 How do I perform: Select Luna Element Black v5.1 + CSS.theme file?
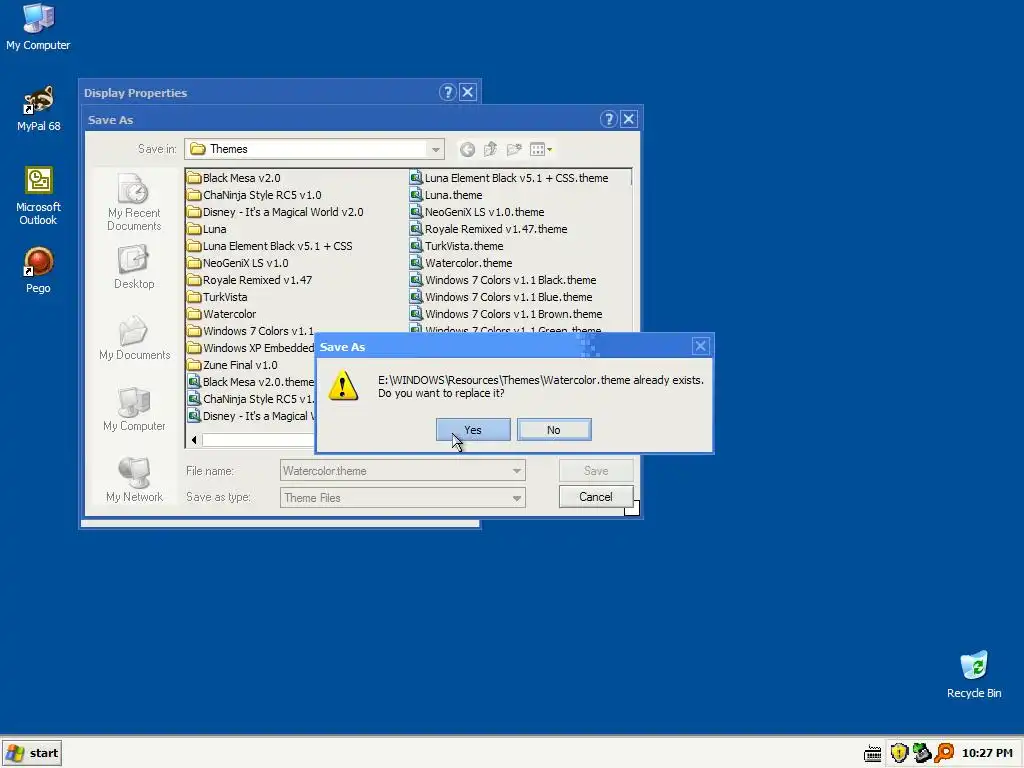509,178
